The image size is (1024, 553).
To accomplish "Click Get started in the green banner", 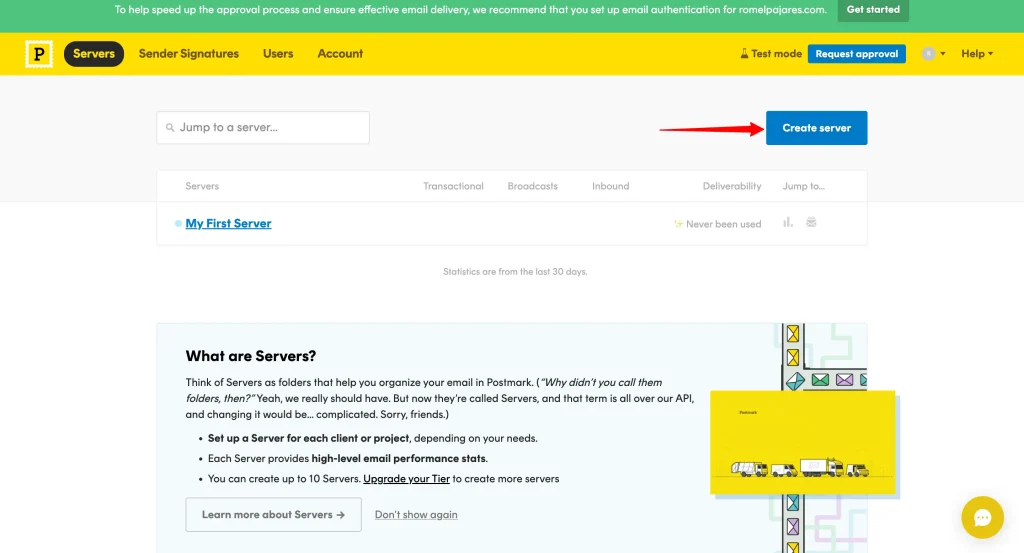I will point(873,10).
